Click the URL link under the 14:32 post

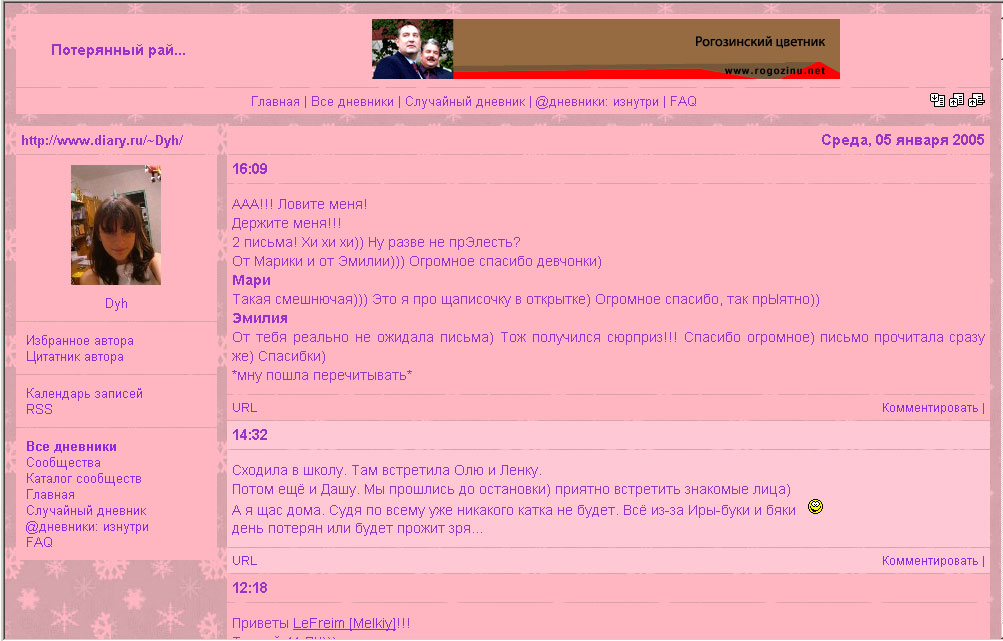(244, 561)
